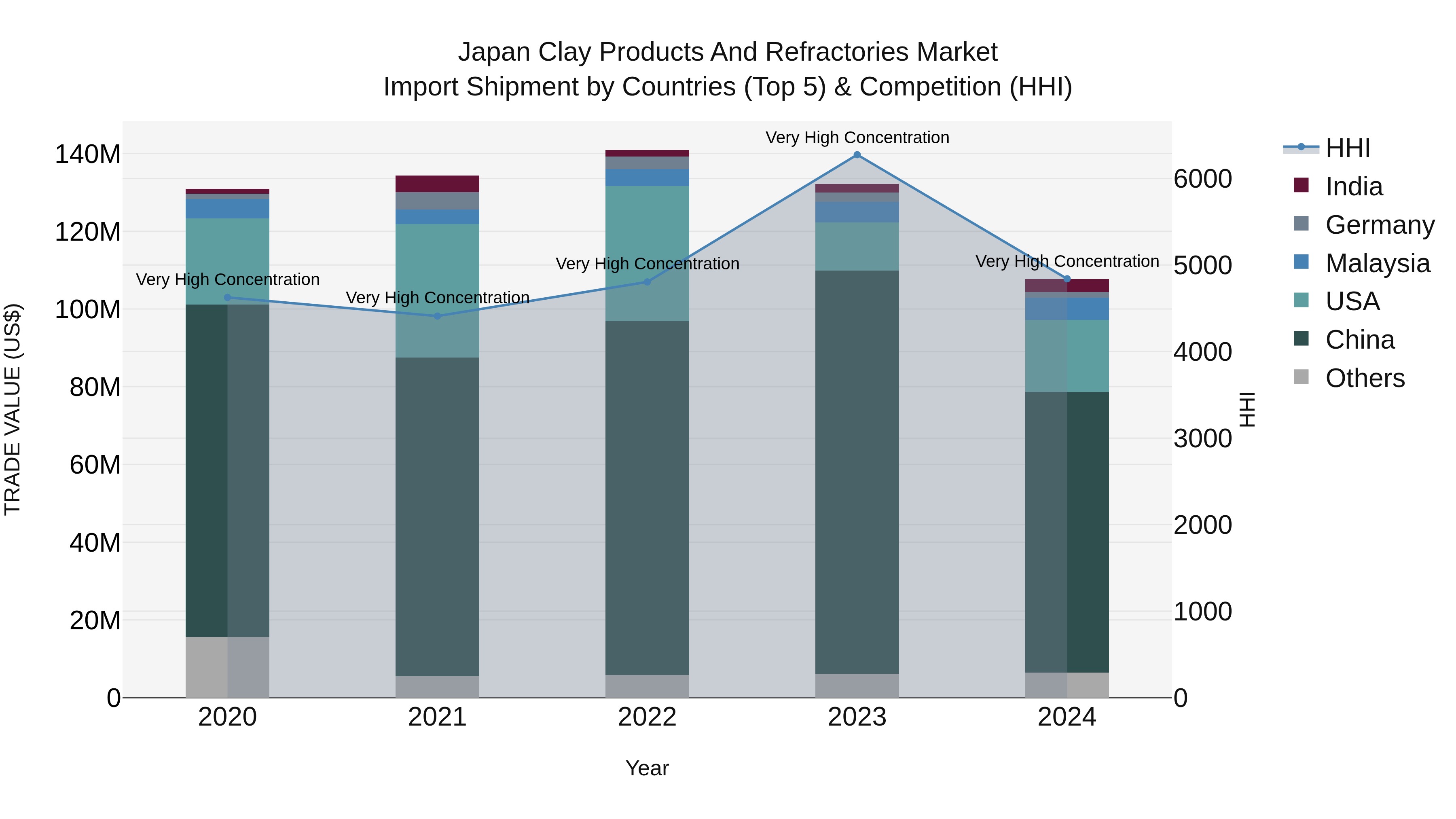This screenshot has height=819, width=1456.
Task: Click the HHI line marker icon in legend
Action: pyautogui.click(x=1301, y=147)
